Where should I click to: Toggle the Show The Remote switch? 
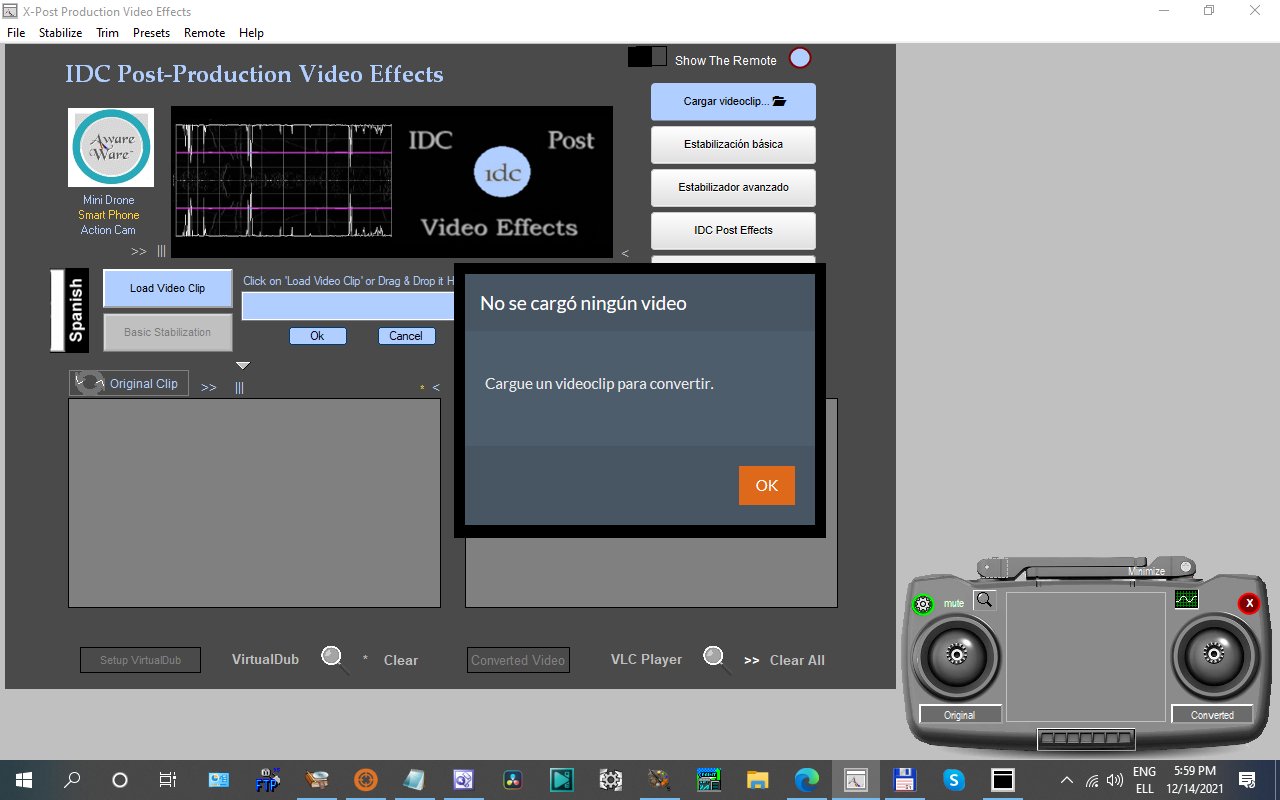647,57
